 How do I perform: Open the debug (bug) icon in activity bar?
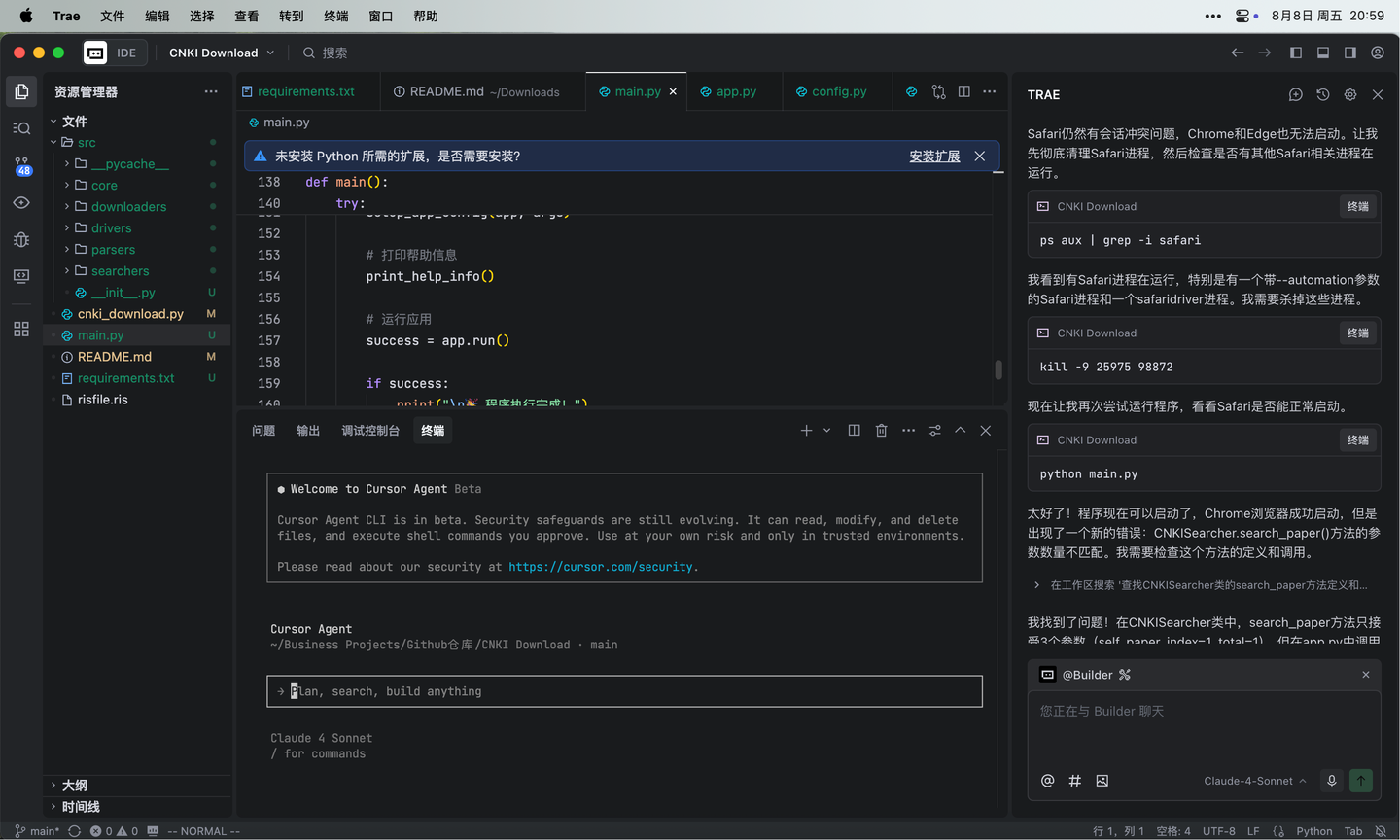[x=21, y=239]
